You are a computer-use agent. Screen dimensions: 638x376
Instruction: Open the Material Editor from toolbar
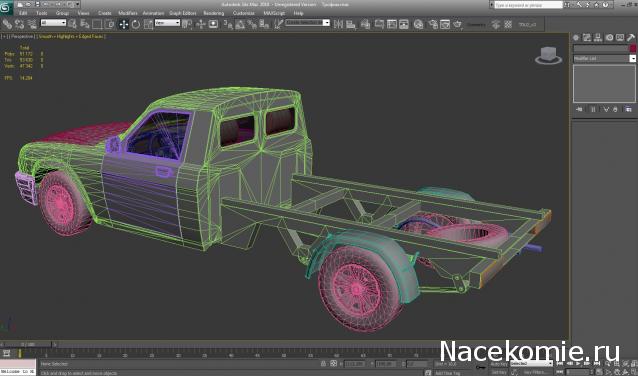pos(419,24)
